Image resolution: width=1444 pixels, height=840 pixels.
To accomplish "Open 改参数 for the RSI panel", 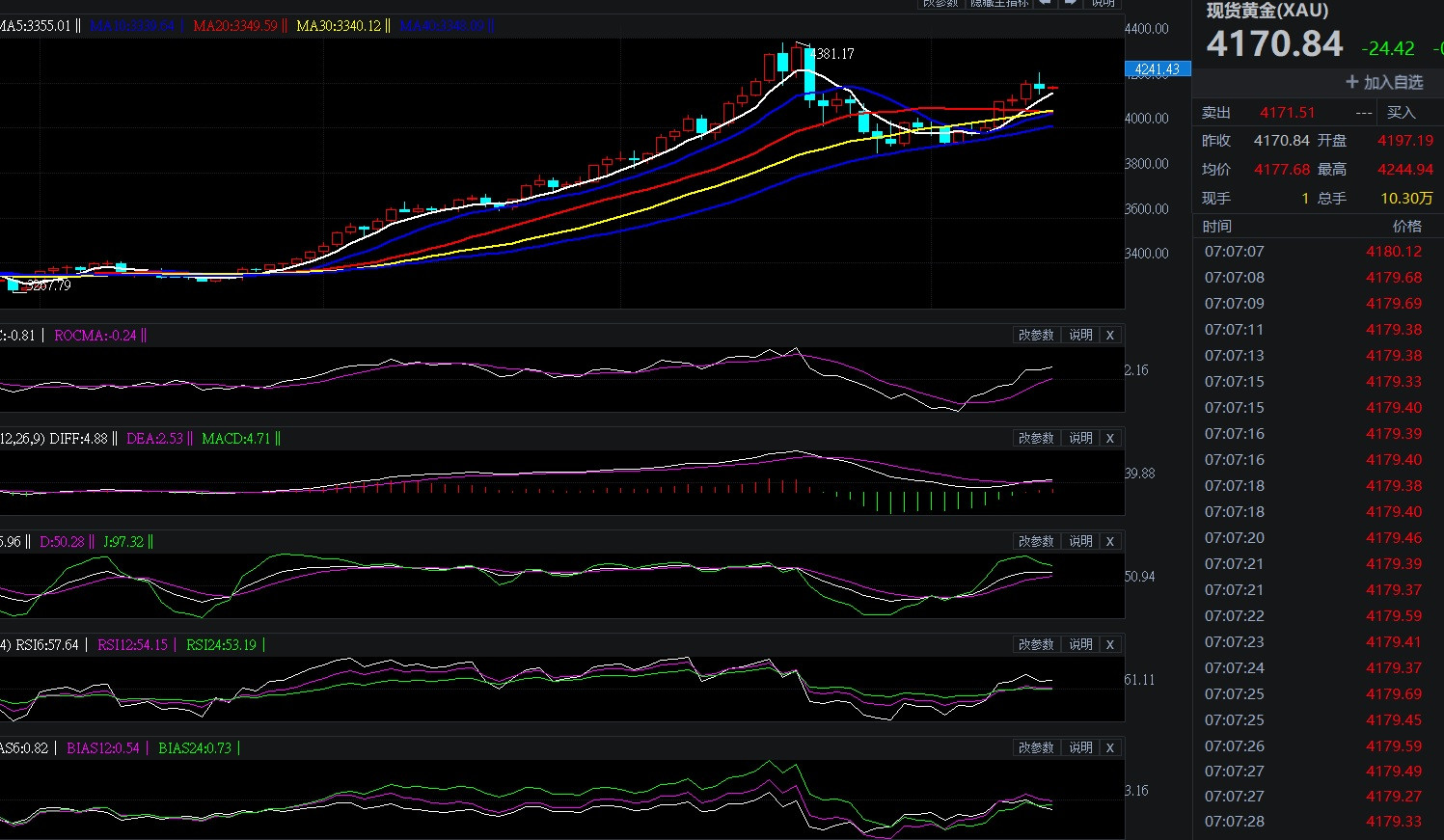I will (1036, 644).
